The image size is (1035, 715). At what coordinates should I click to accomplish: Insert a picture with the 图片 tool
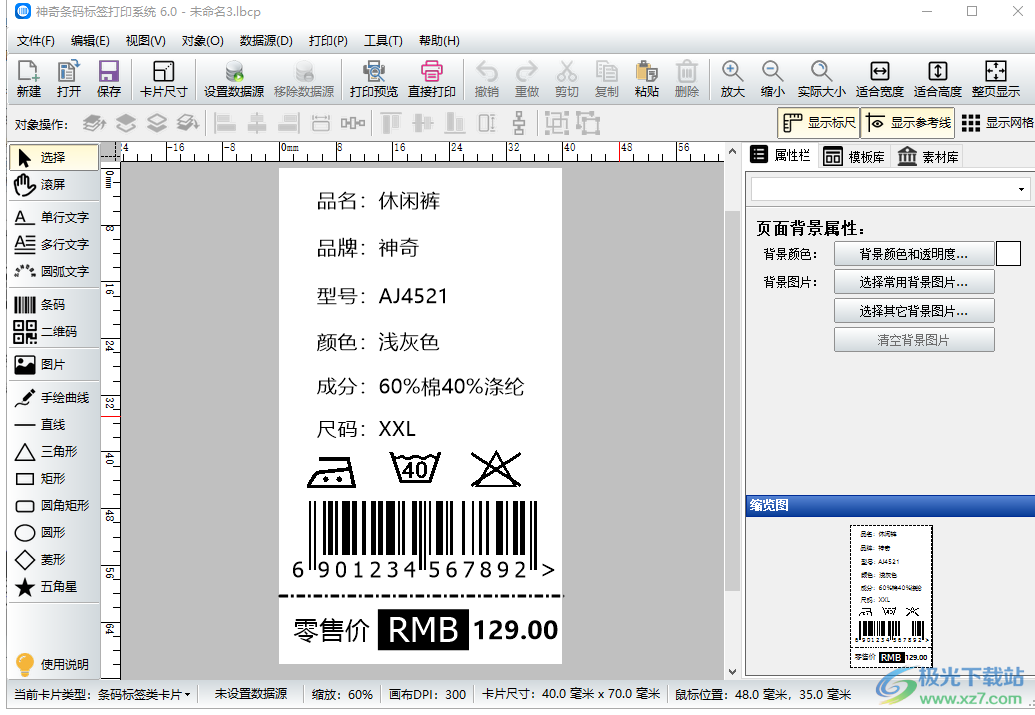[54, 364]
